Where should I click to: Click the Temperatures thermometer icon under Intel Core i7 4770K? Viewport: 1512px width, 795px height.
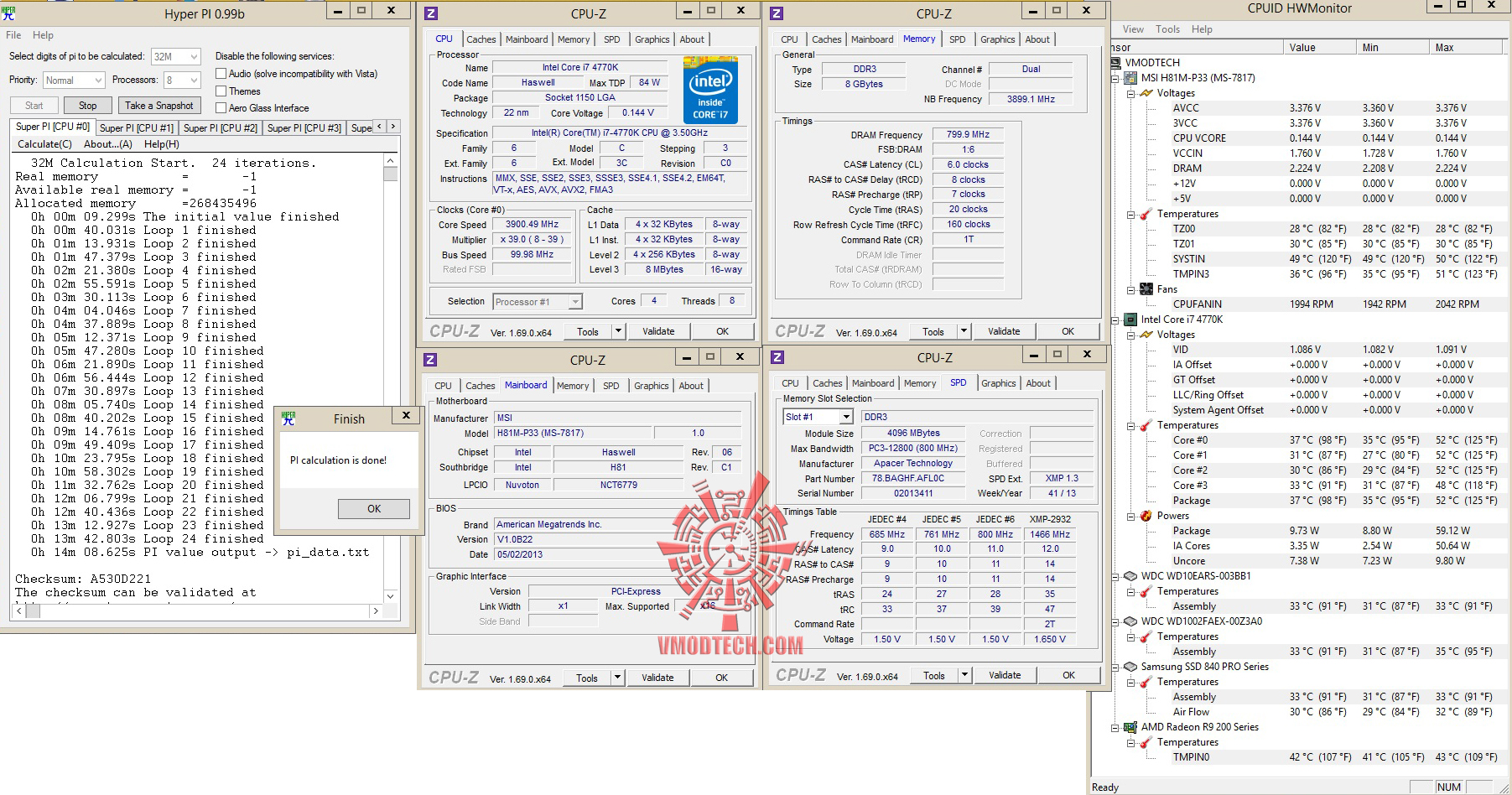click(1146, 425)
